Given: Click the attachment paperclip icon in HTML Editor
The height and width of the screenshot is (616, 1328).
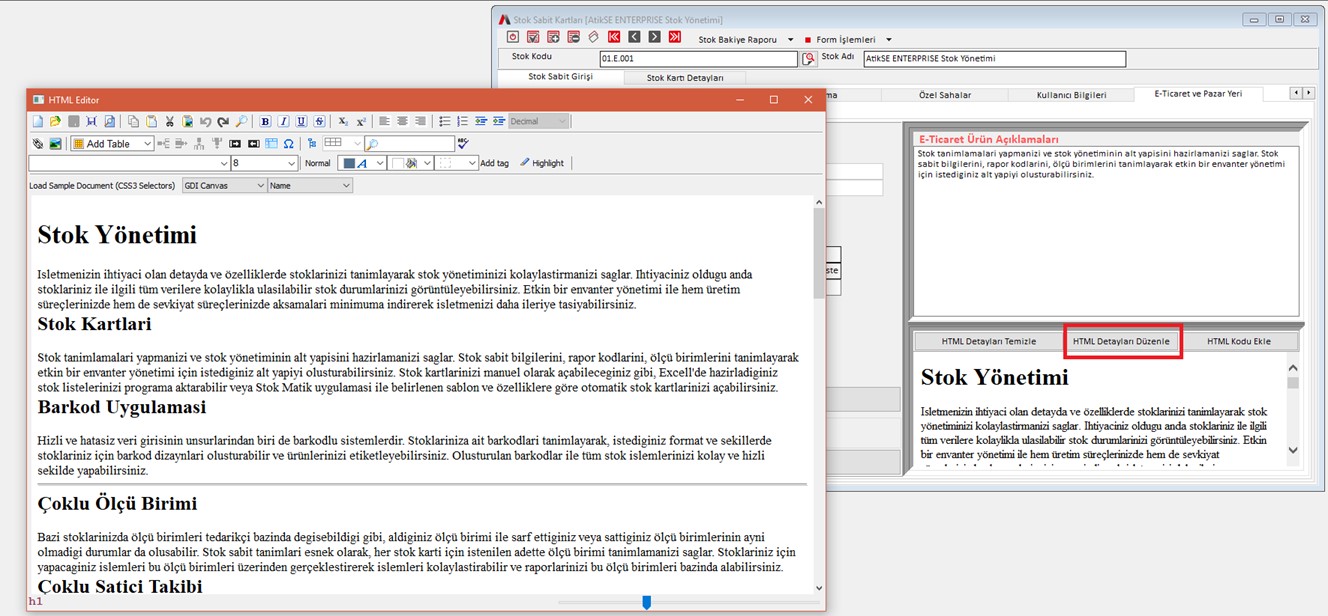Looking at the screenshot, I should (38, 144).
